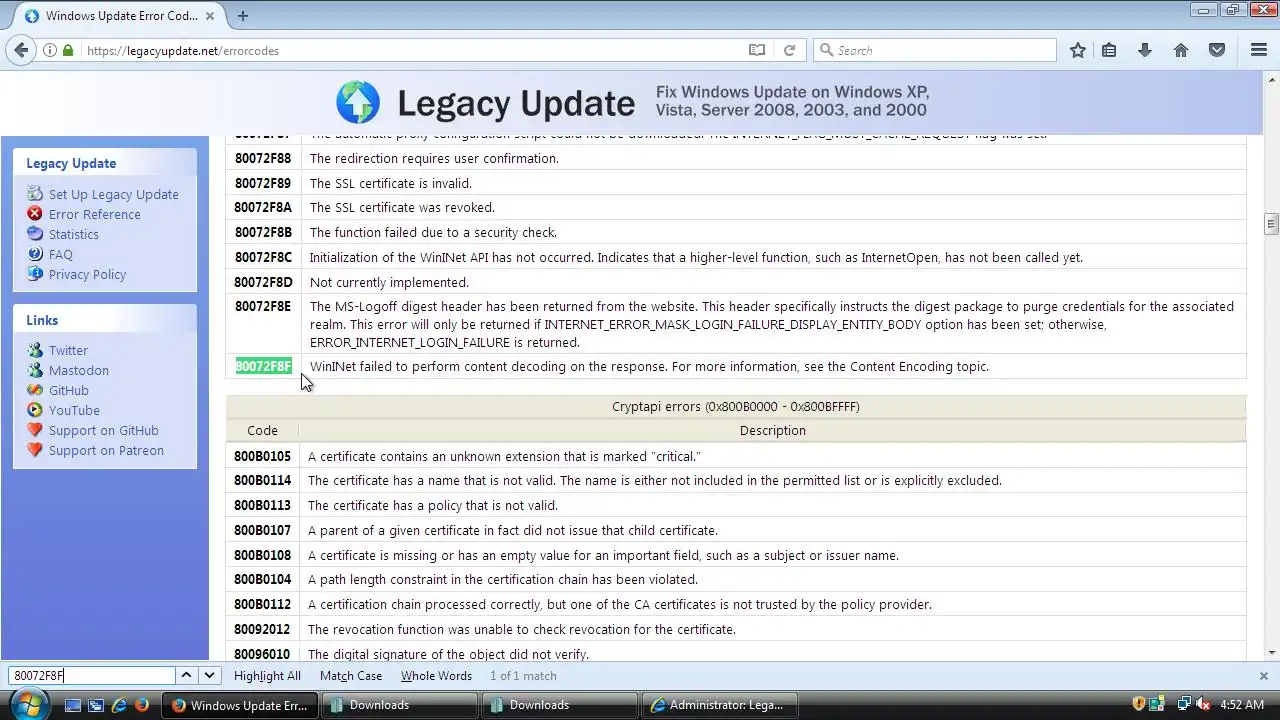Click the find bar text field

pos(91,675)
